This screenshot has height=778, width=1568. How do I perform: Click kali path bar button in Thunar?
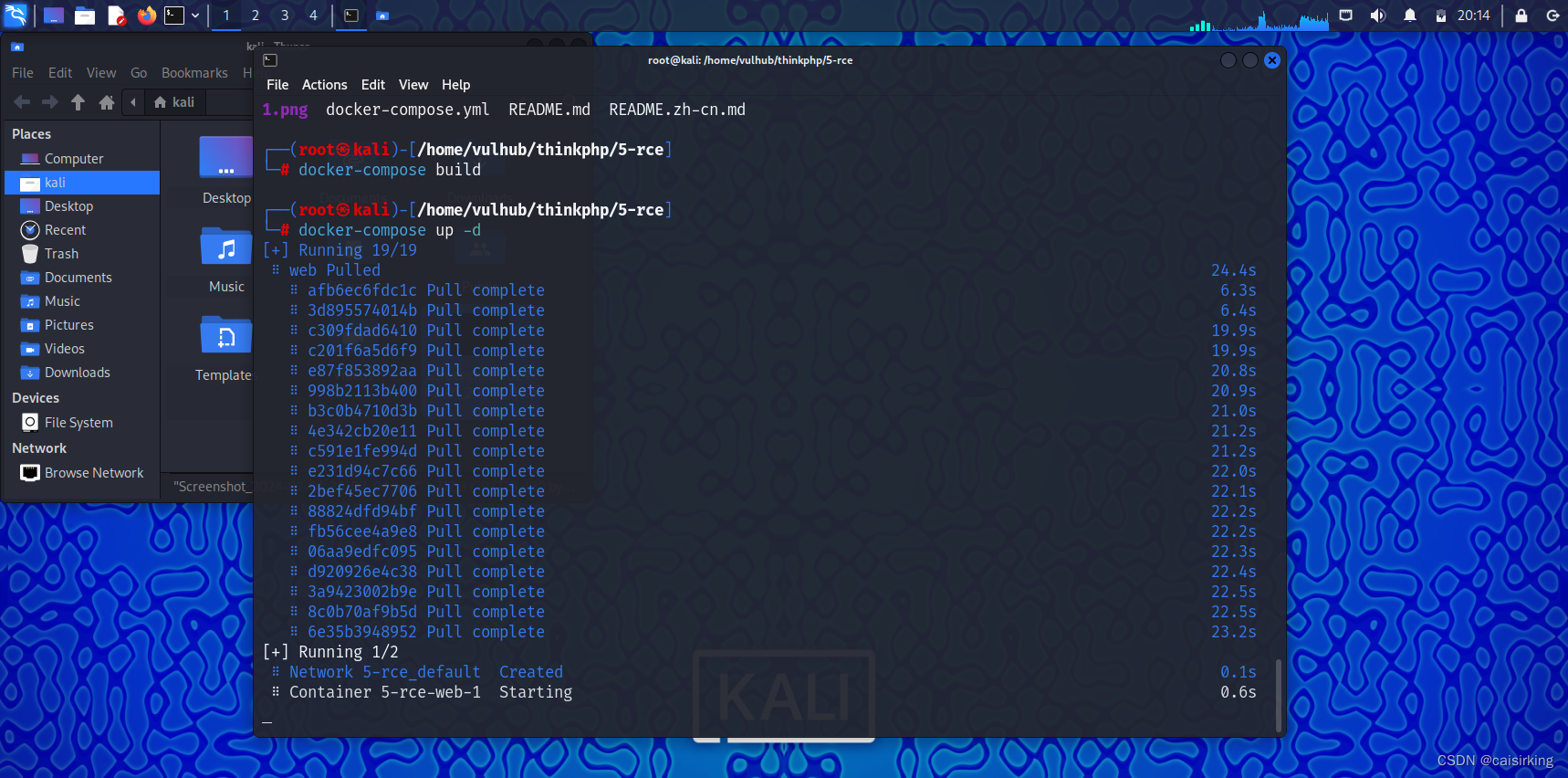(174, 102)
